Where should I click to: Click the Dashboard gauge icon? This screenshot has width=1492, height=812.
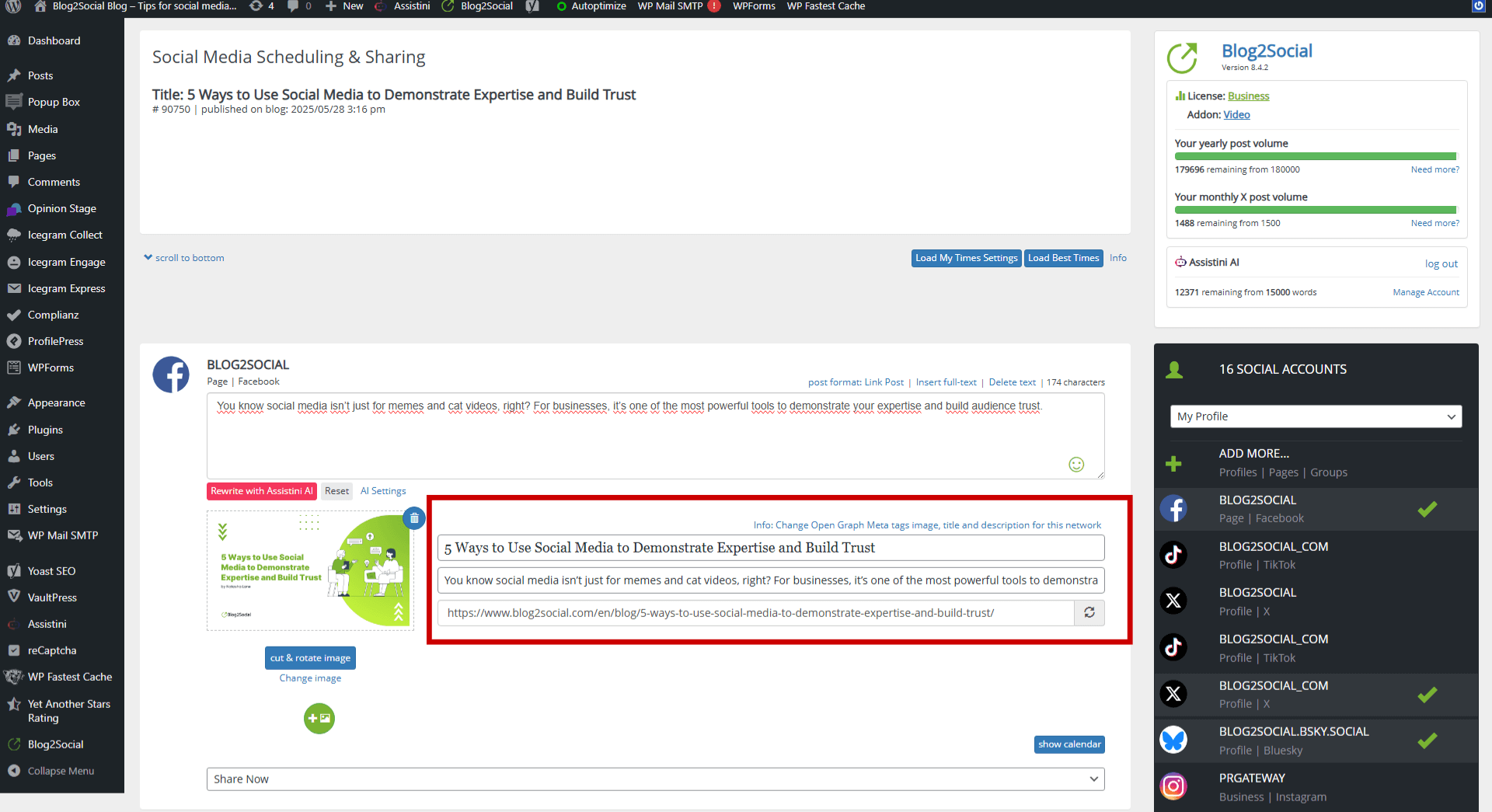tap(14, 40)
